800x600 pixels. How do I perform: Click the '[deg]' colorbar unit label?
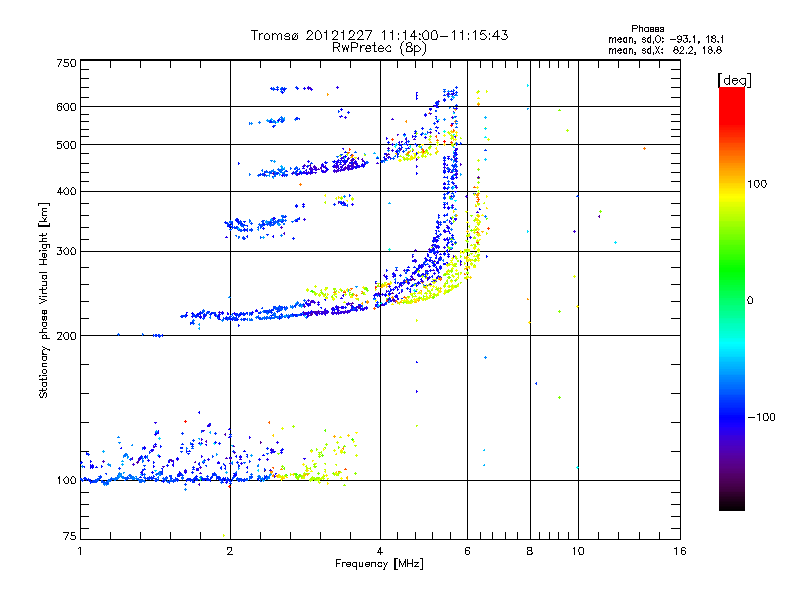pyautogui.click(x=734, y=80)
